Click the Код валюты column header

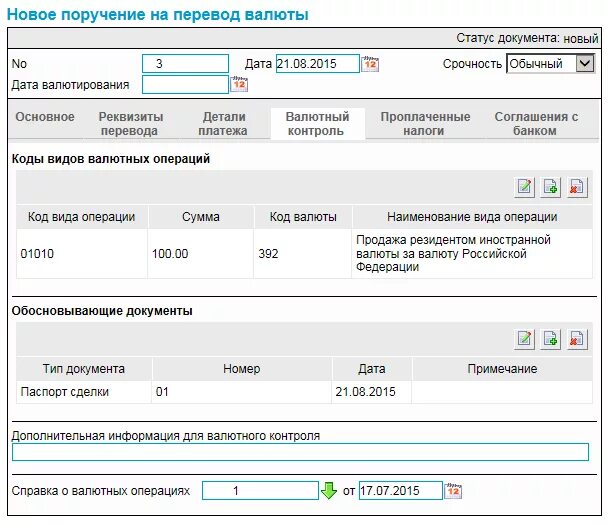(303, 217)
